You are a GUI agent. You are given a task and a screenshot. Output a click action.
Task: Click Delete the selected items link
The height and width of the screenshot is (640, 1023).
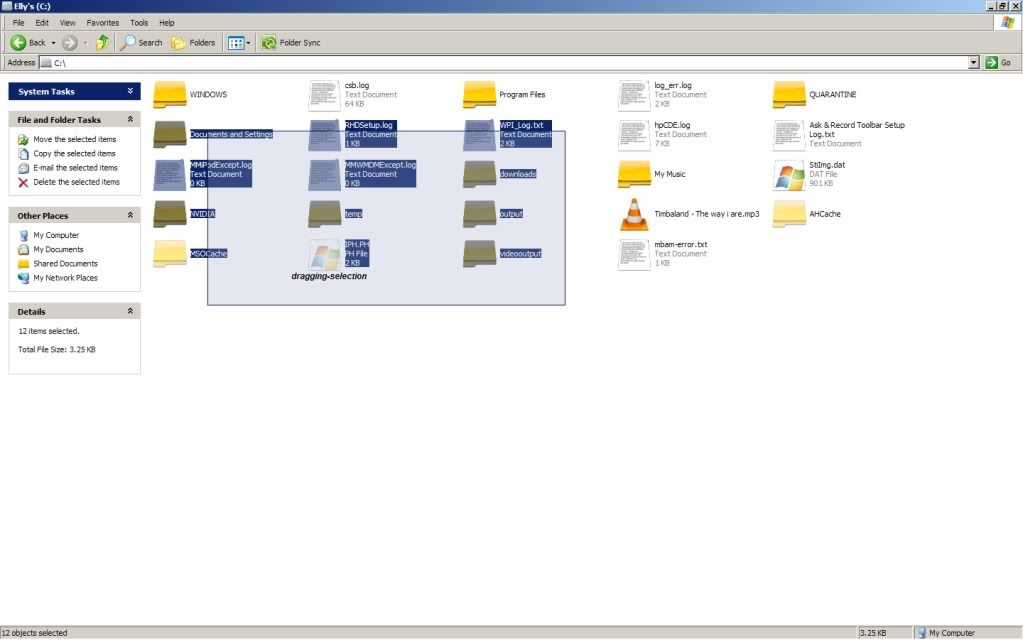point(76,182)
